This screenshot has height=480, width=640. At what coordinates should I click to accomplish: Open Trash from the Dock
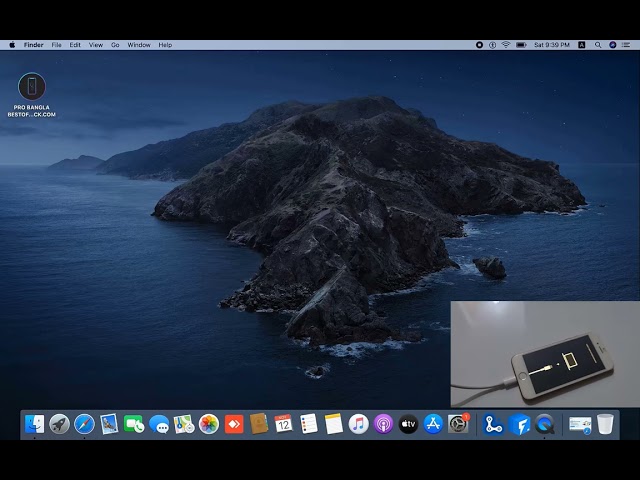[x=605, y=424]
